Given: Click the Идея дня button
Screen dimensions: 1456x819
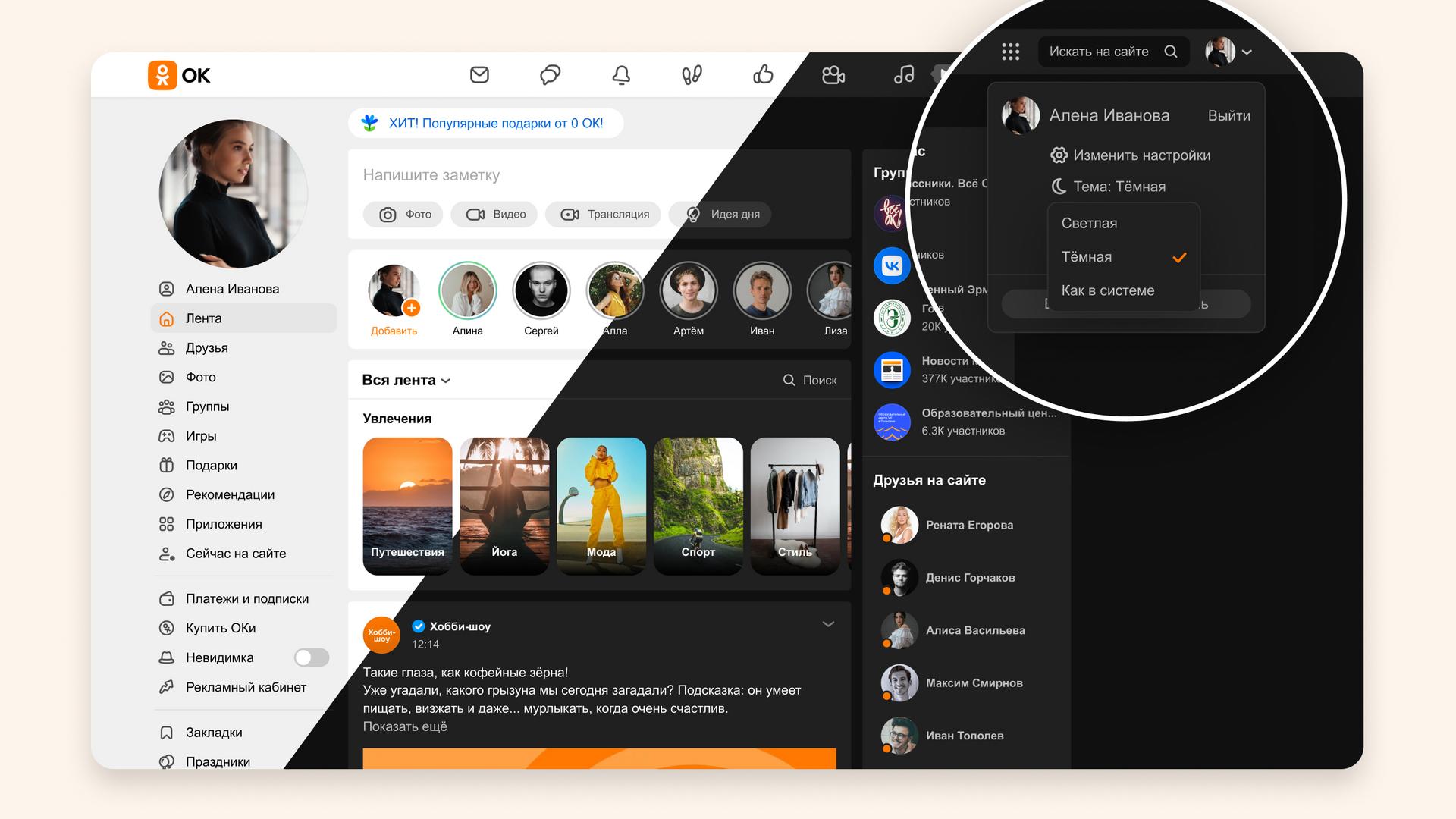Looking at the screenshot, I should click(720, 215).
